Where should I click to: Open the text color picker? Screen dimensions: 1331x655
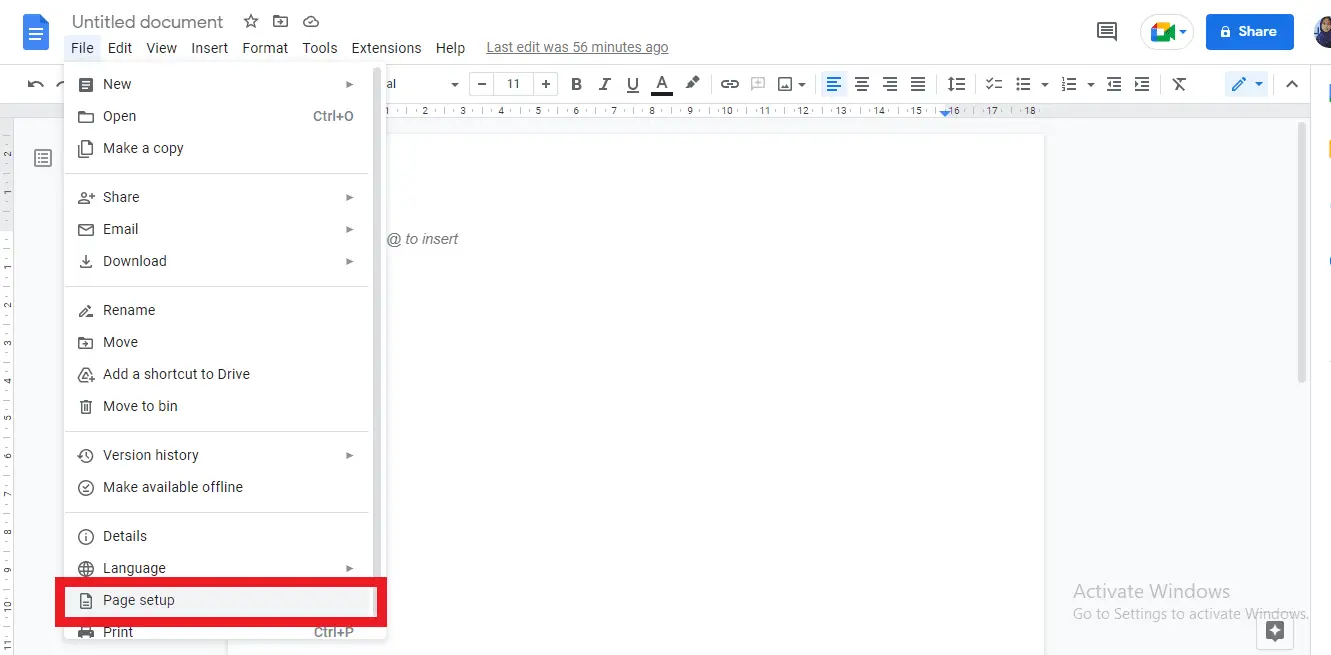pyautogui.click(x=661, y=84)
